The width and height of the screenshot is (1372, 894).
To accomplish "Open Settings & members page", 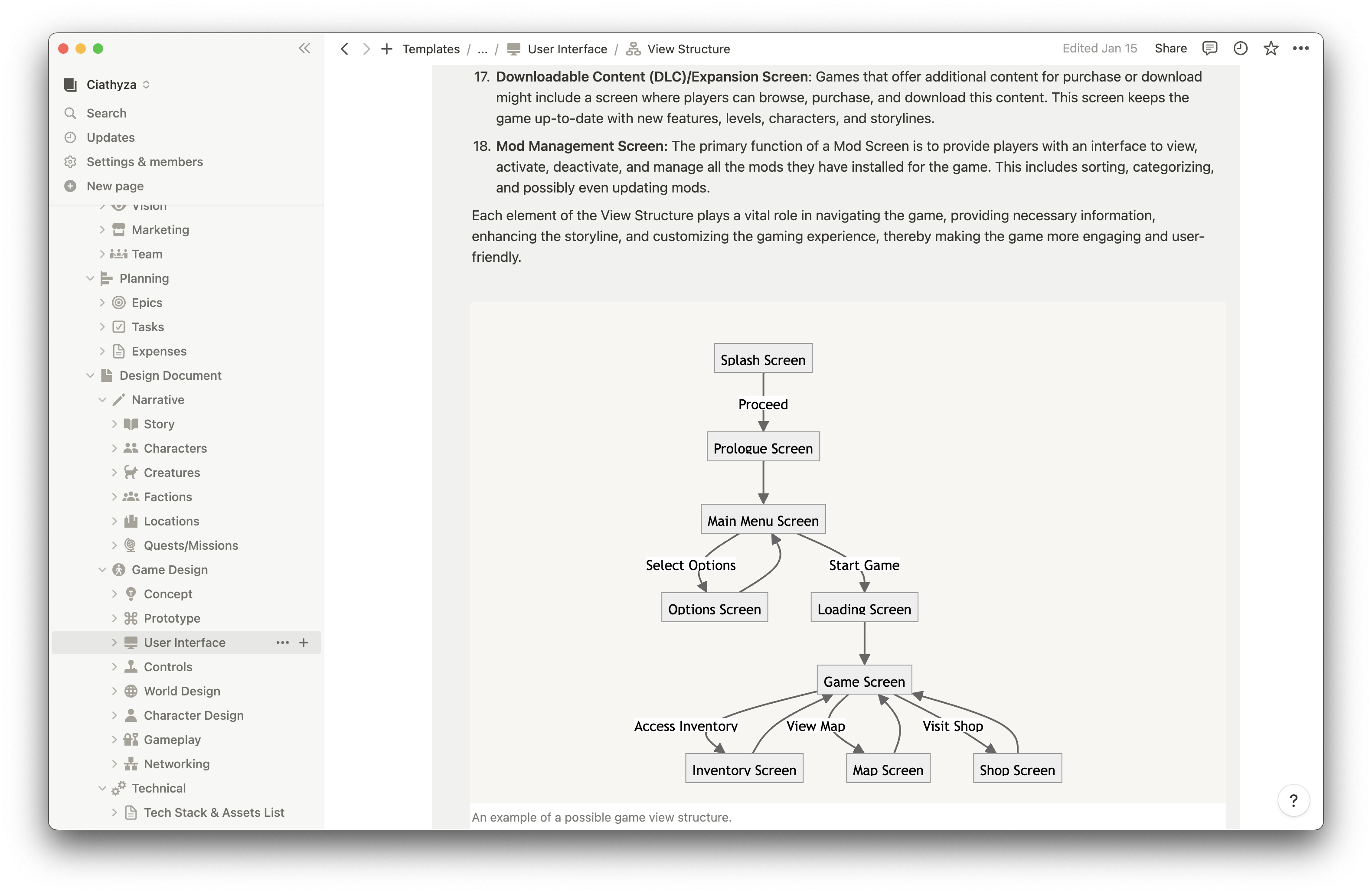I will [145, 161].
